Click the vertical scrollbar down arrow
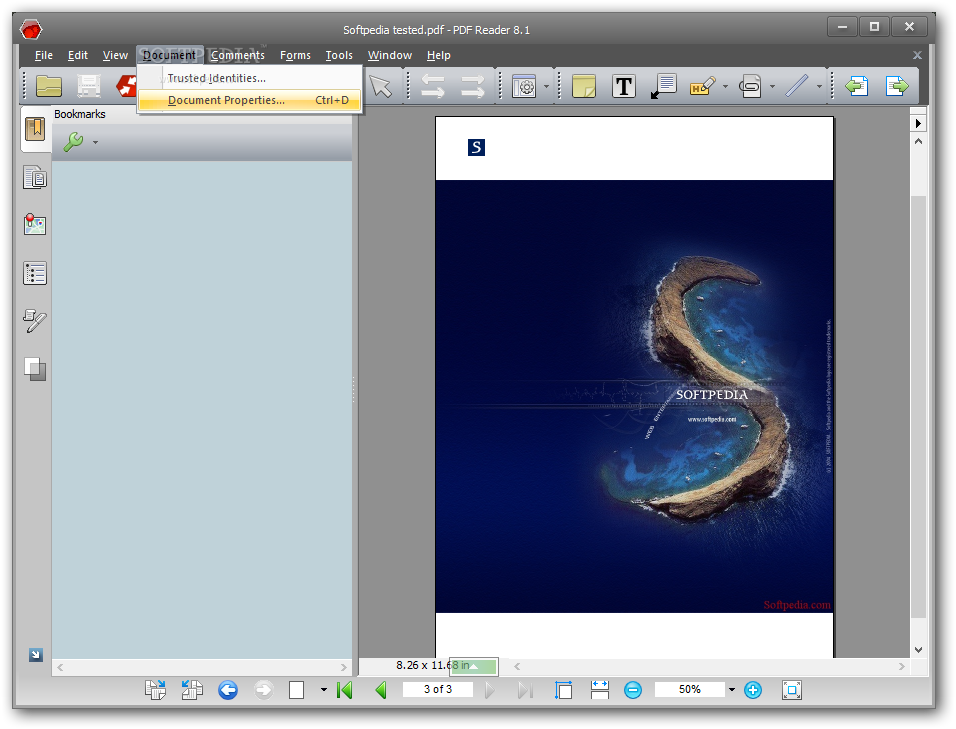The width and height of the screenshot is (956, 729). [918, 650]
